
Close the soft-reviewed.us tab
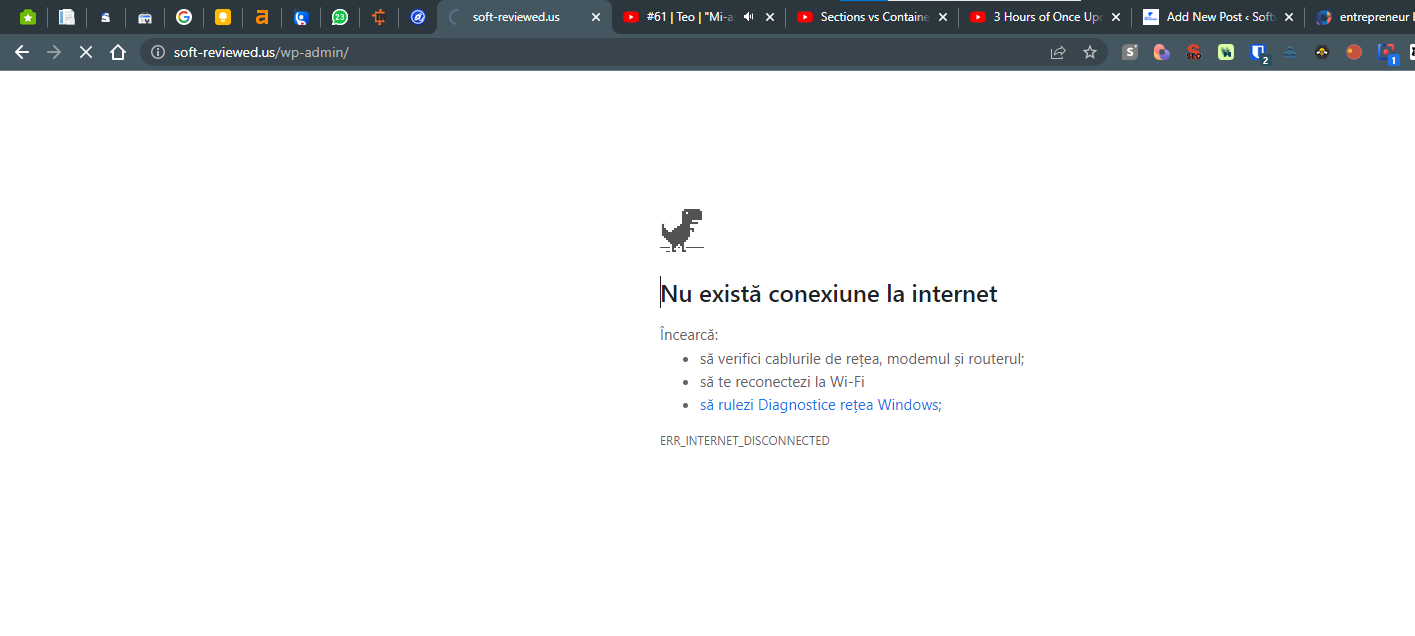[596, 17]
